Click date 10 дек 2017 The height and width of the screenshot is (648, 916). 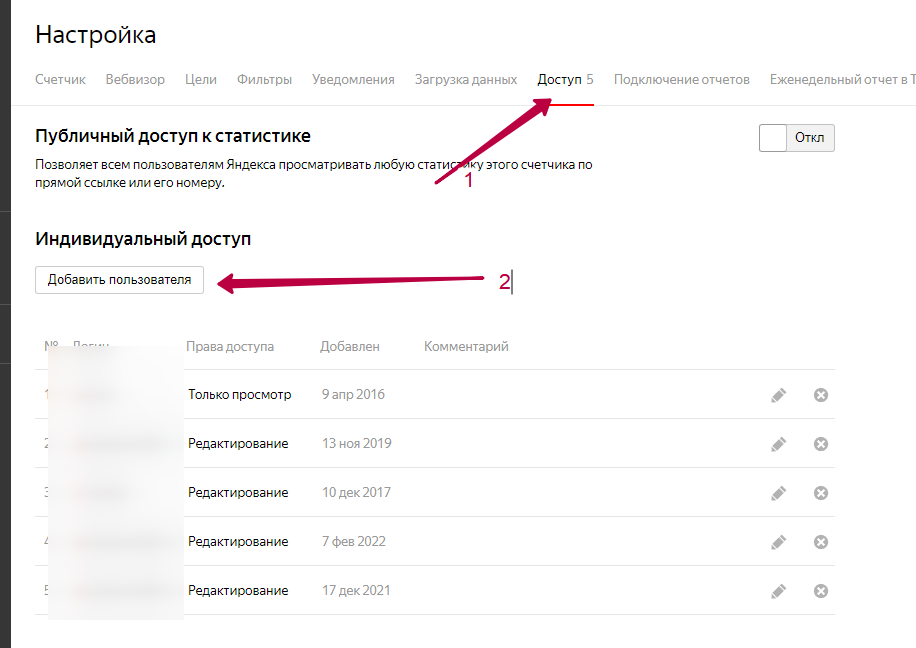click(x=356, y=493)
